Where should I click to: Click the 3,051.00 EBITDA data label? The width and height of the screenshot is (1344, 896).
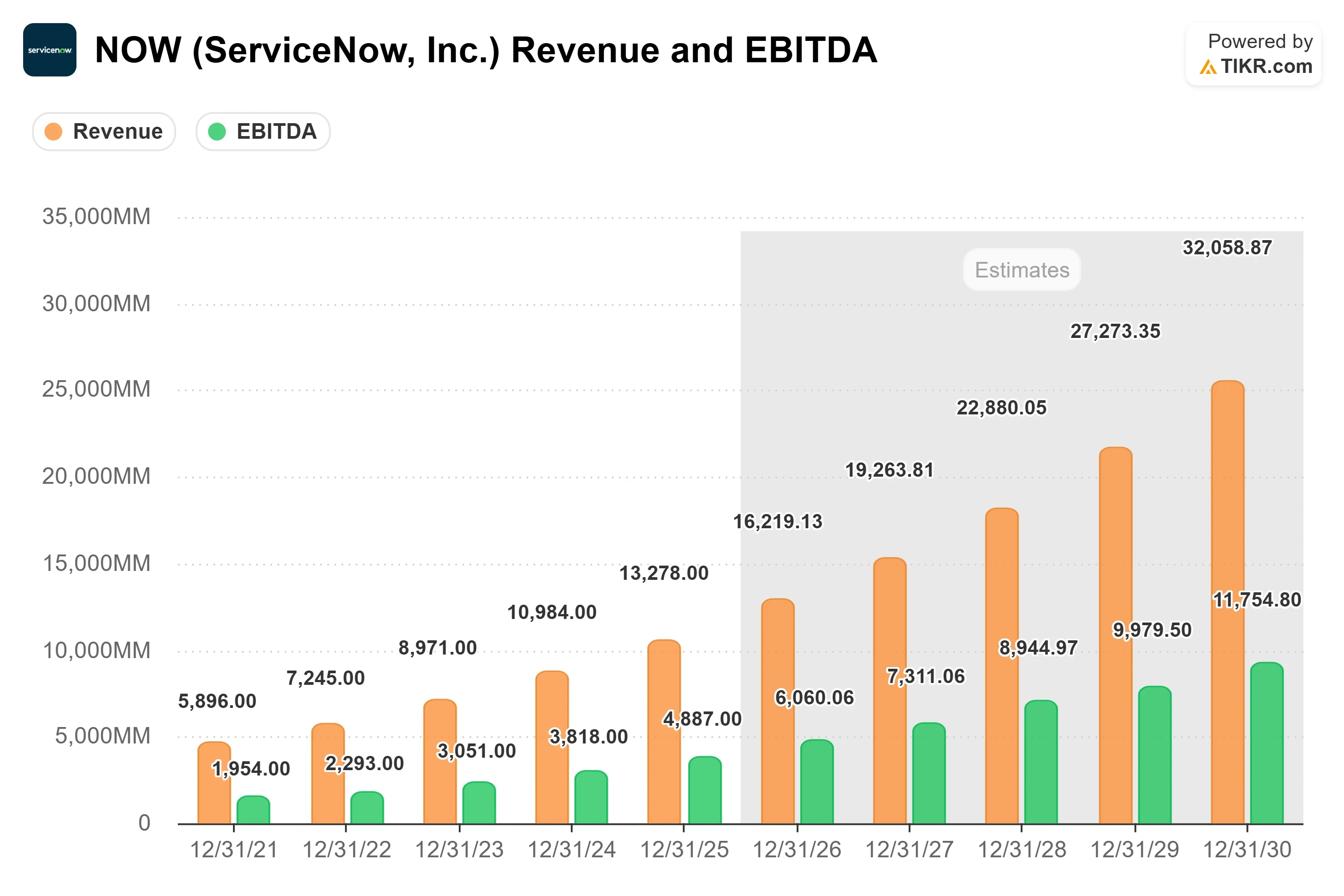click(476, 751)
